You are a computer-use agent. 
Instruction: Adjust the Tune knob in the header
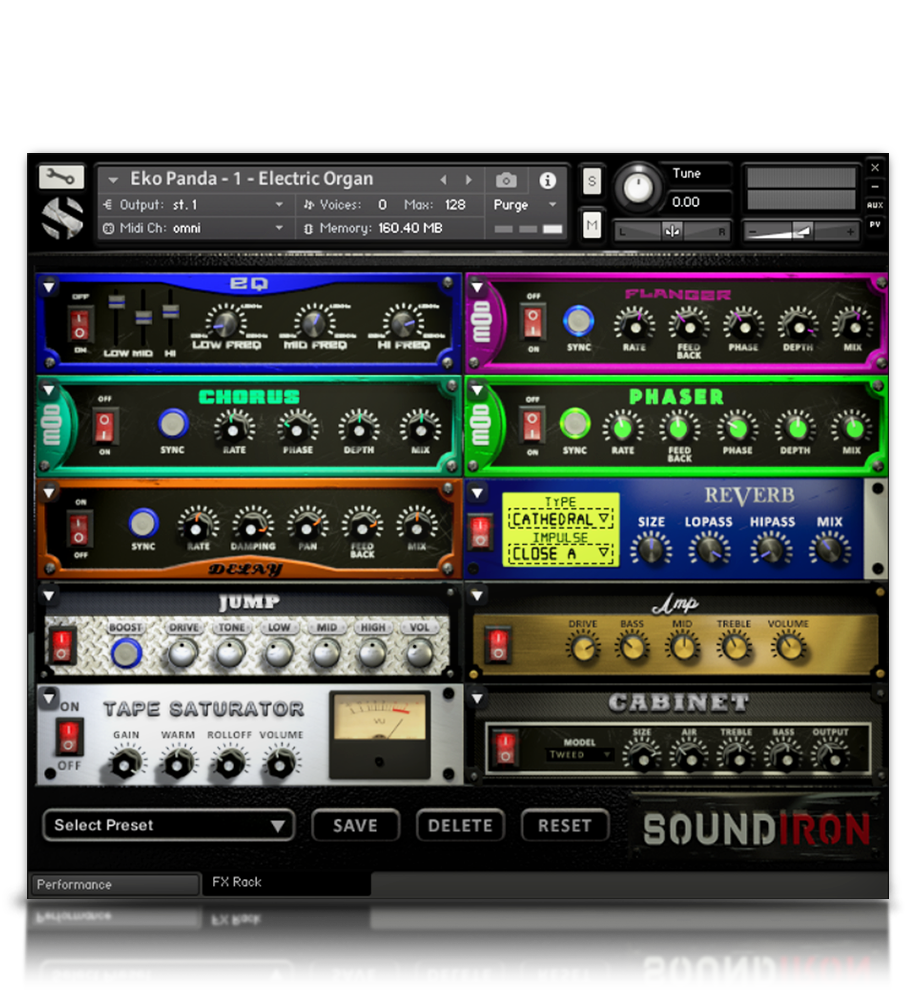tap(638, 187)
